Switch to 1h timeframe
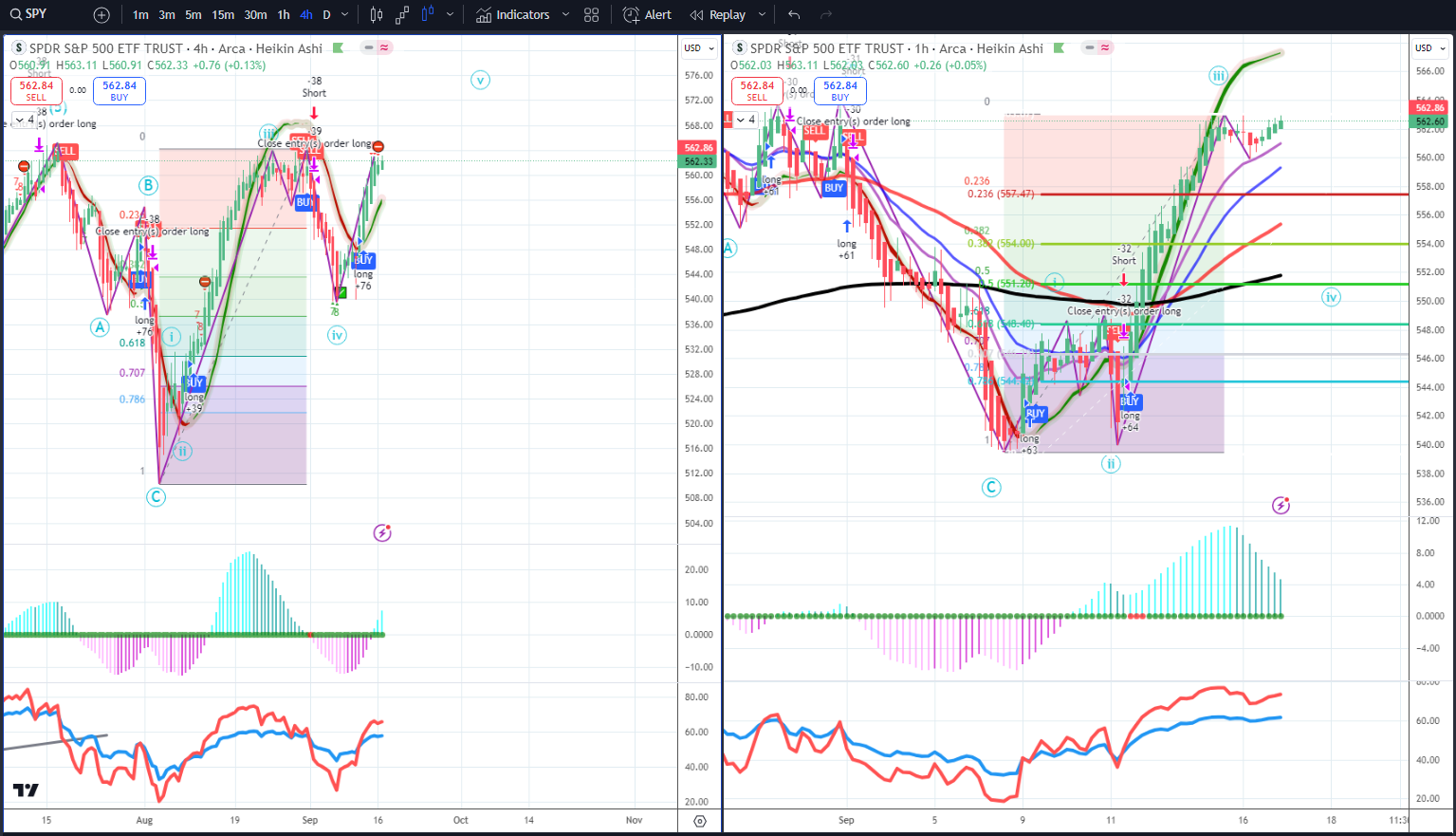1456x836 pixels. click(284, 15)
